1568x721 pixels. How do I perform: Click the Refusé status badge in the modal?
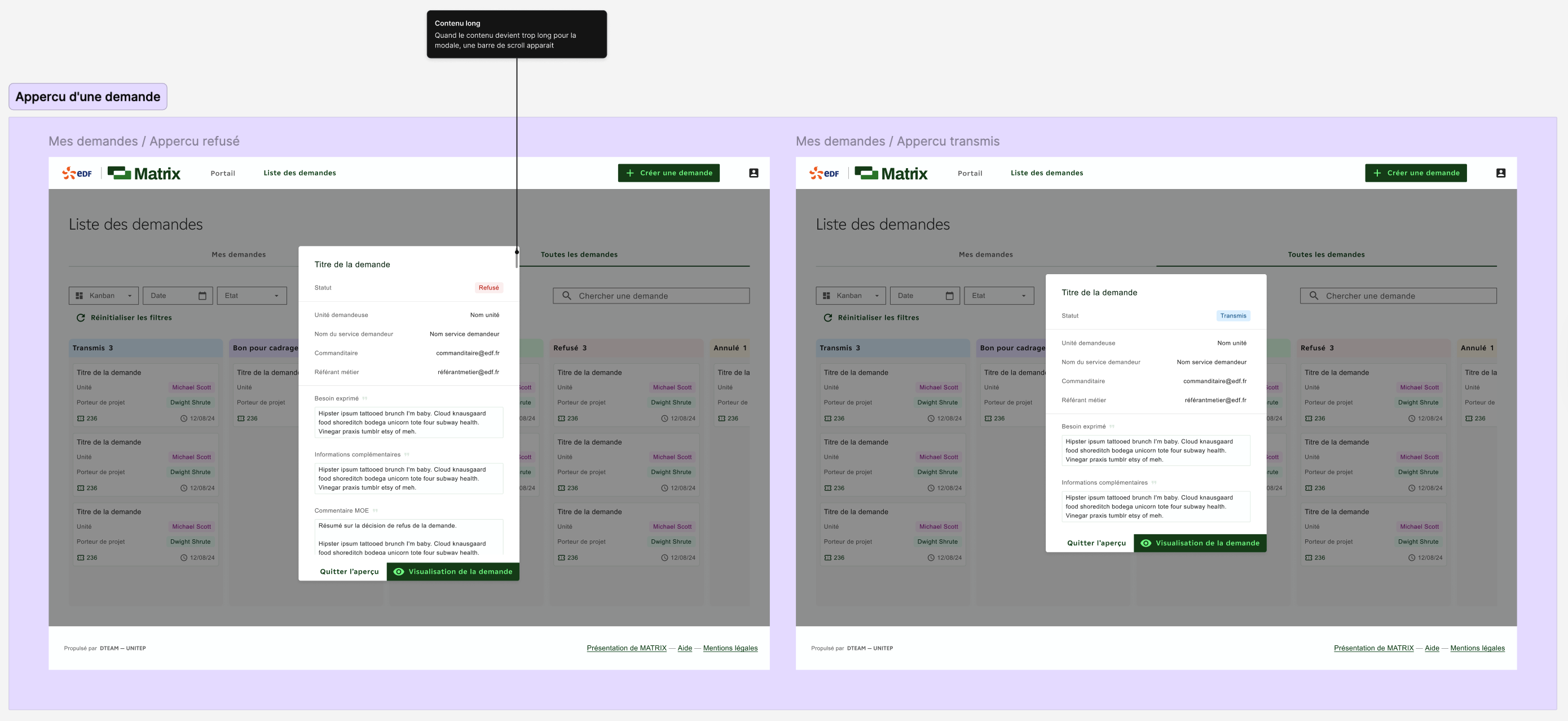[488, 288]
